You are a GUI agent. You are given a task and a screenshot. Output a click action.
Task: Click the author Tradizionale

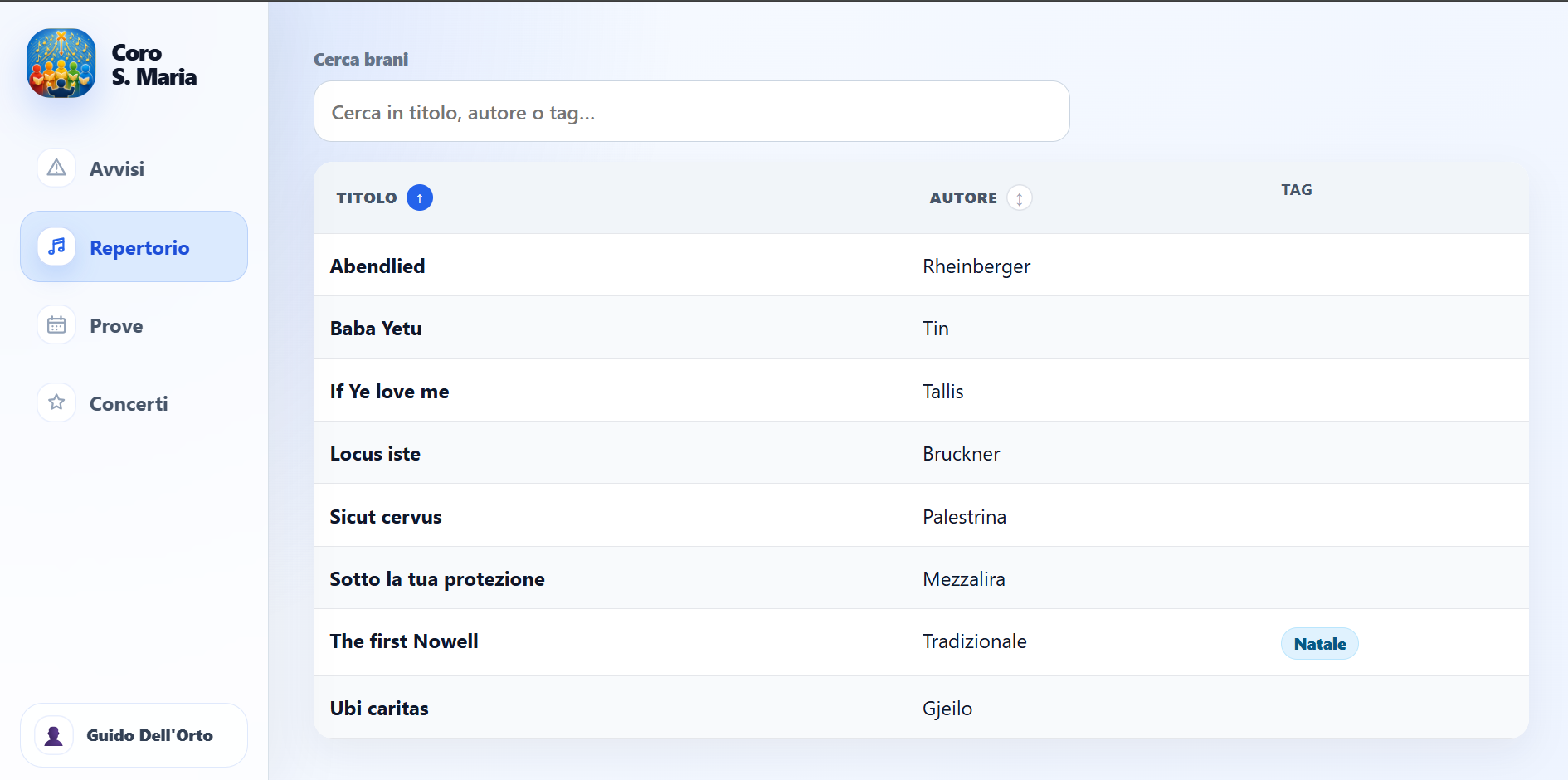[975, 641]
